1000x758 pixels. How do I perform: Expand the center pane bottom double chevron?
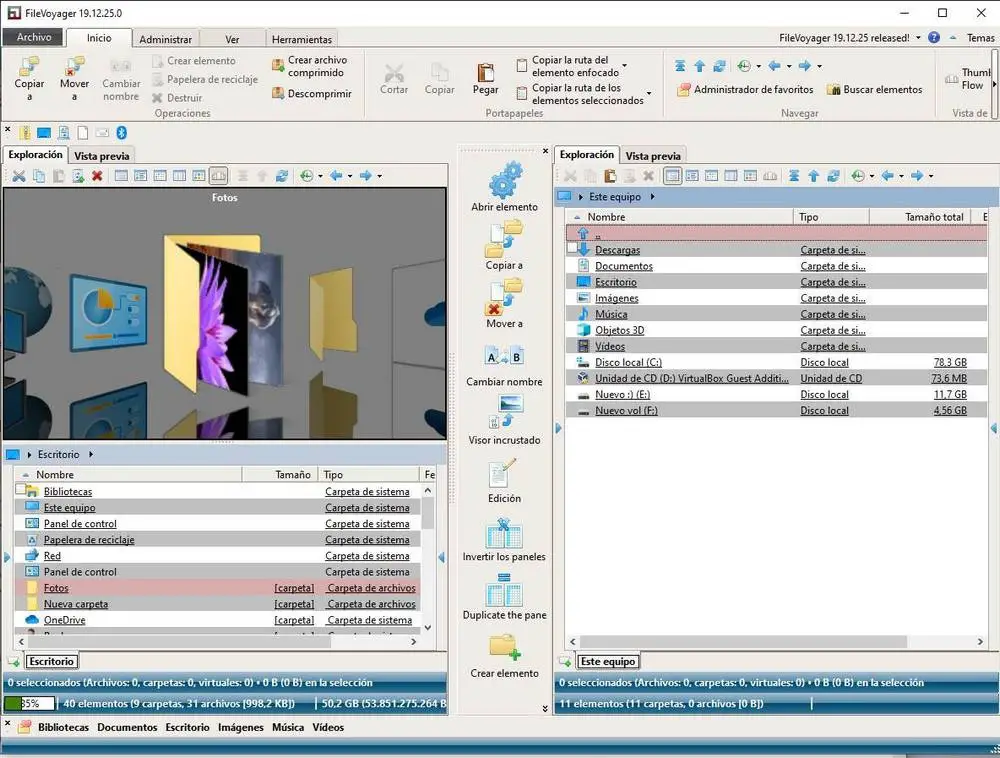545,708
